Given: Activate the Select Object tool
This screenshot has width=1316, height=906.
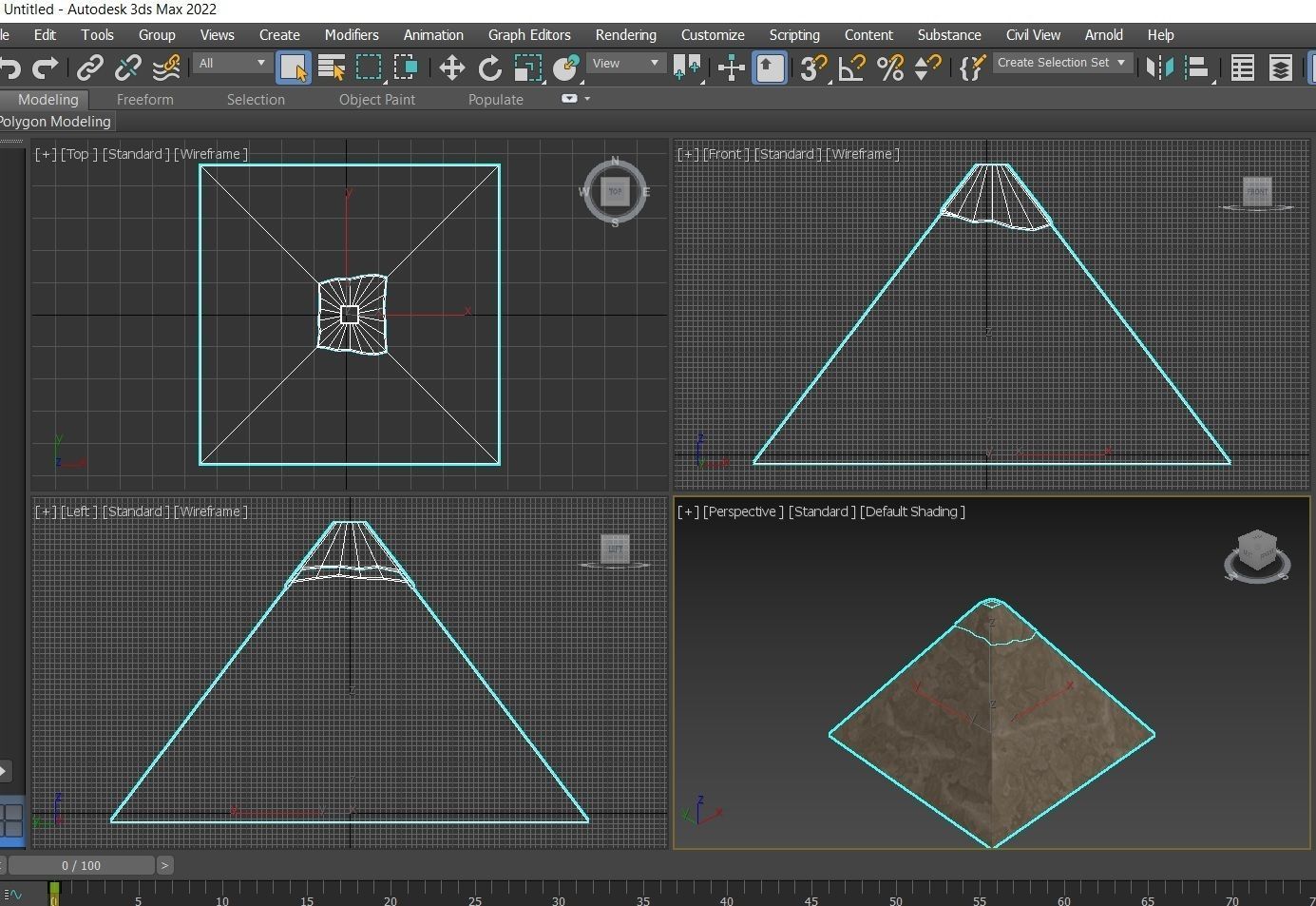Looking at the screenshot, I should [293, 67].
